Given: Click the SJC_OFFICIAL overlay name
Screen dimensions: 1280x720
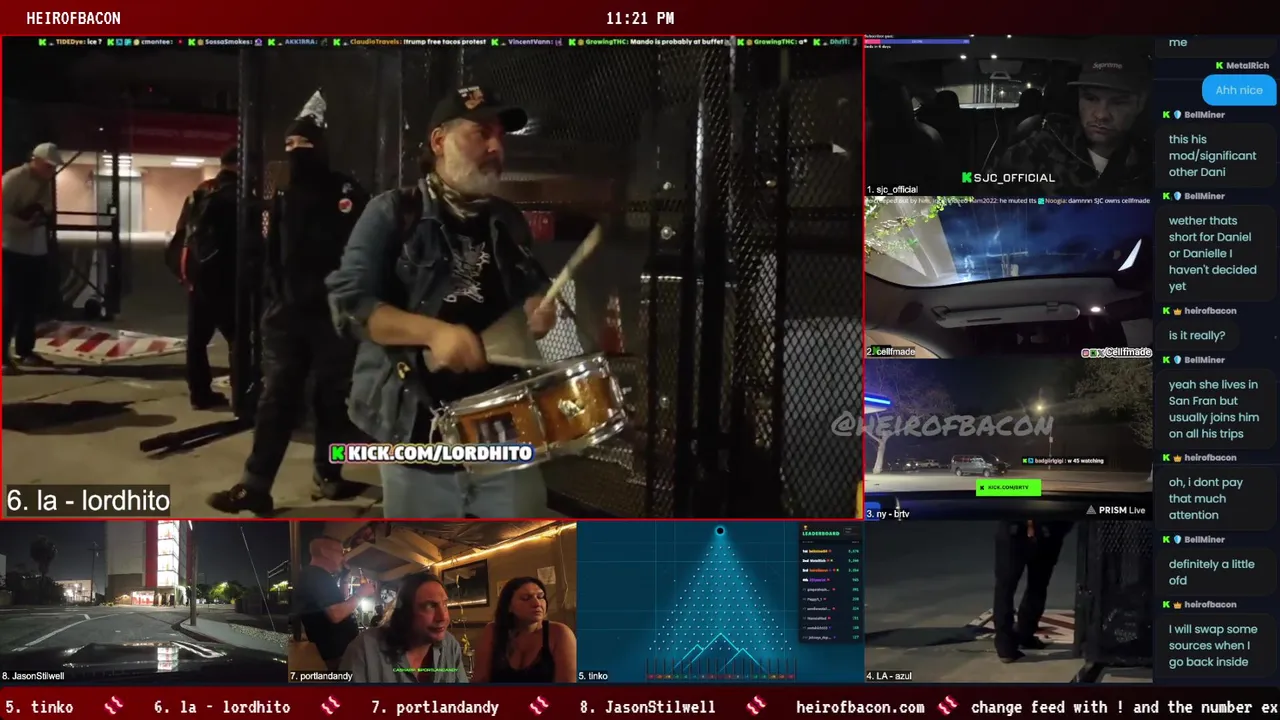Looking at the screenshot, I should click(x=1014, y=178).
